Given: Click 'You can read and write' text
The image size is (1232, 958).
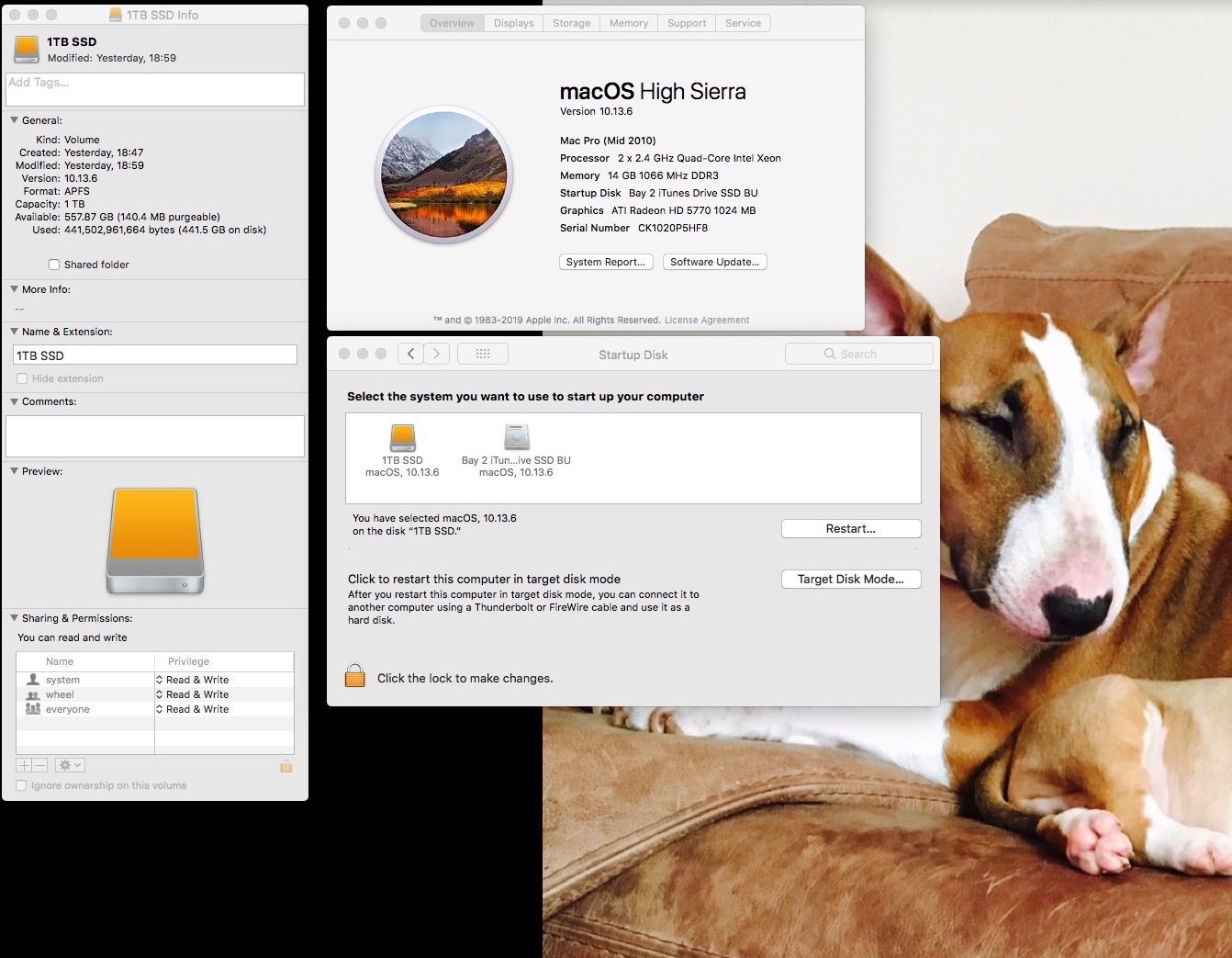Looking at the screenshot, I should coord(73,637).
